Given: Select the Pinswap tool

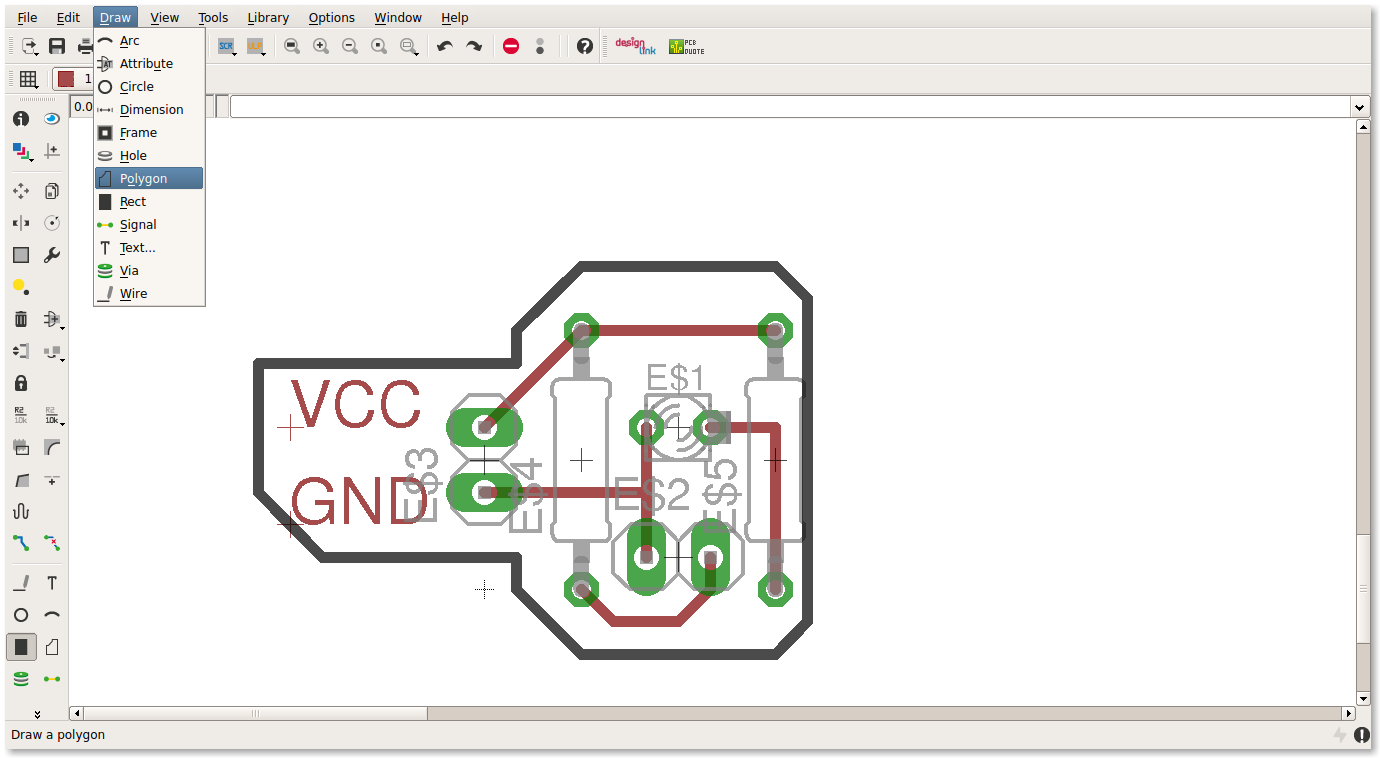Looking at the screenshot, I should 21,351.
